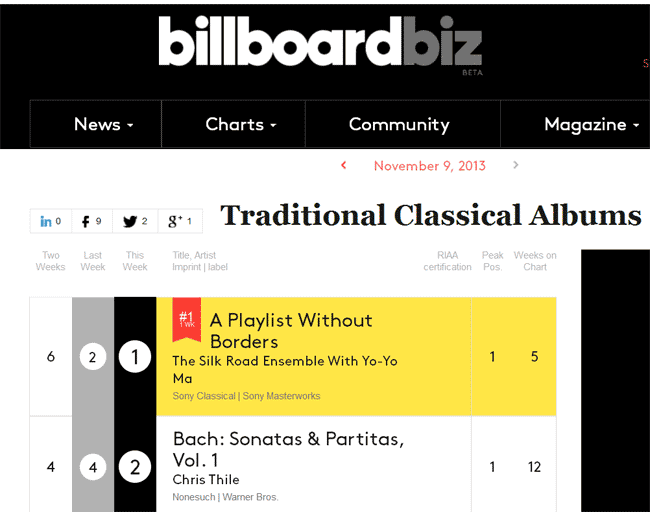Image resolution: width=650 pixels, height=512 pixels.
Task: Share chart on LinkedIn
Action: 51,221
